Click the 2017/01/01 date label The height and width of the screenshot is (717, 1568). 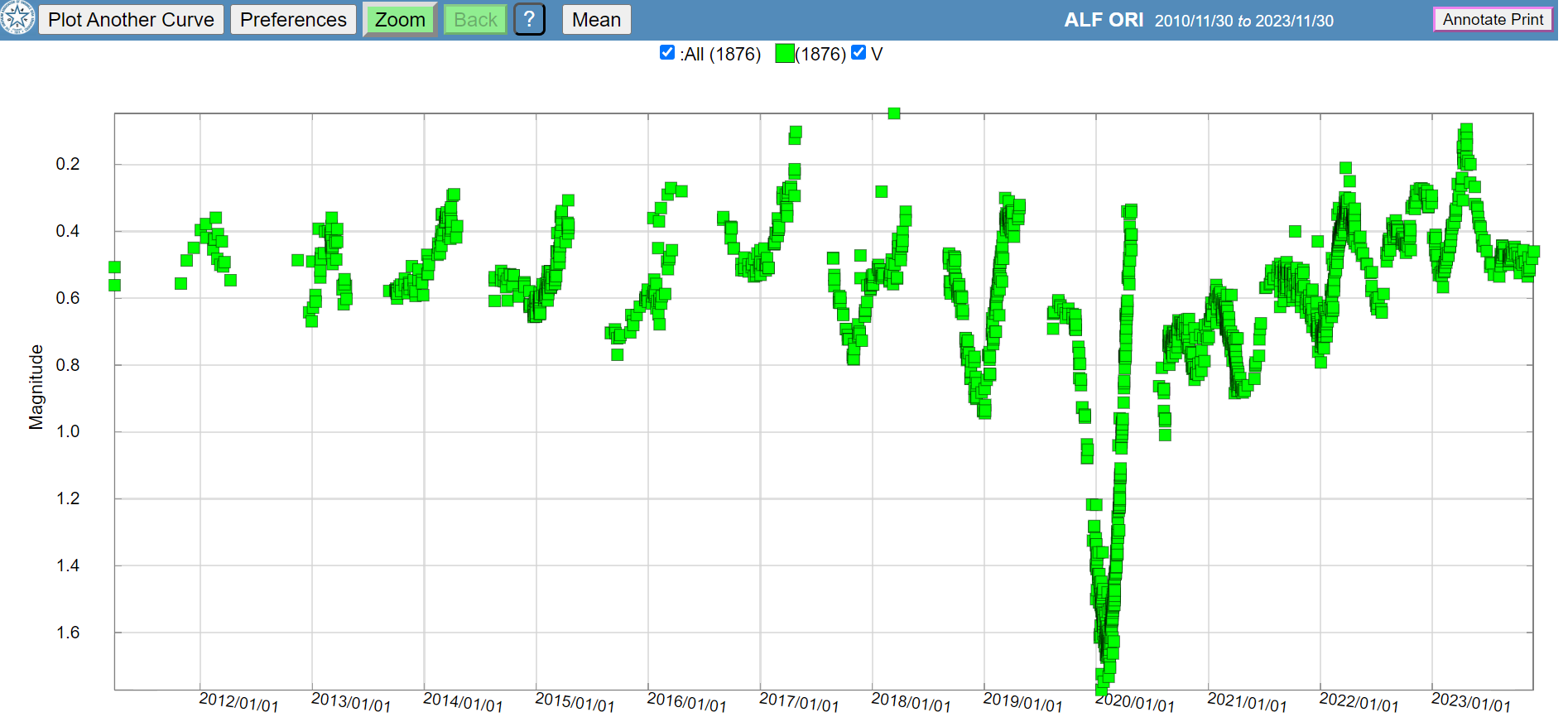pos(799,702)
